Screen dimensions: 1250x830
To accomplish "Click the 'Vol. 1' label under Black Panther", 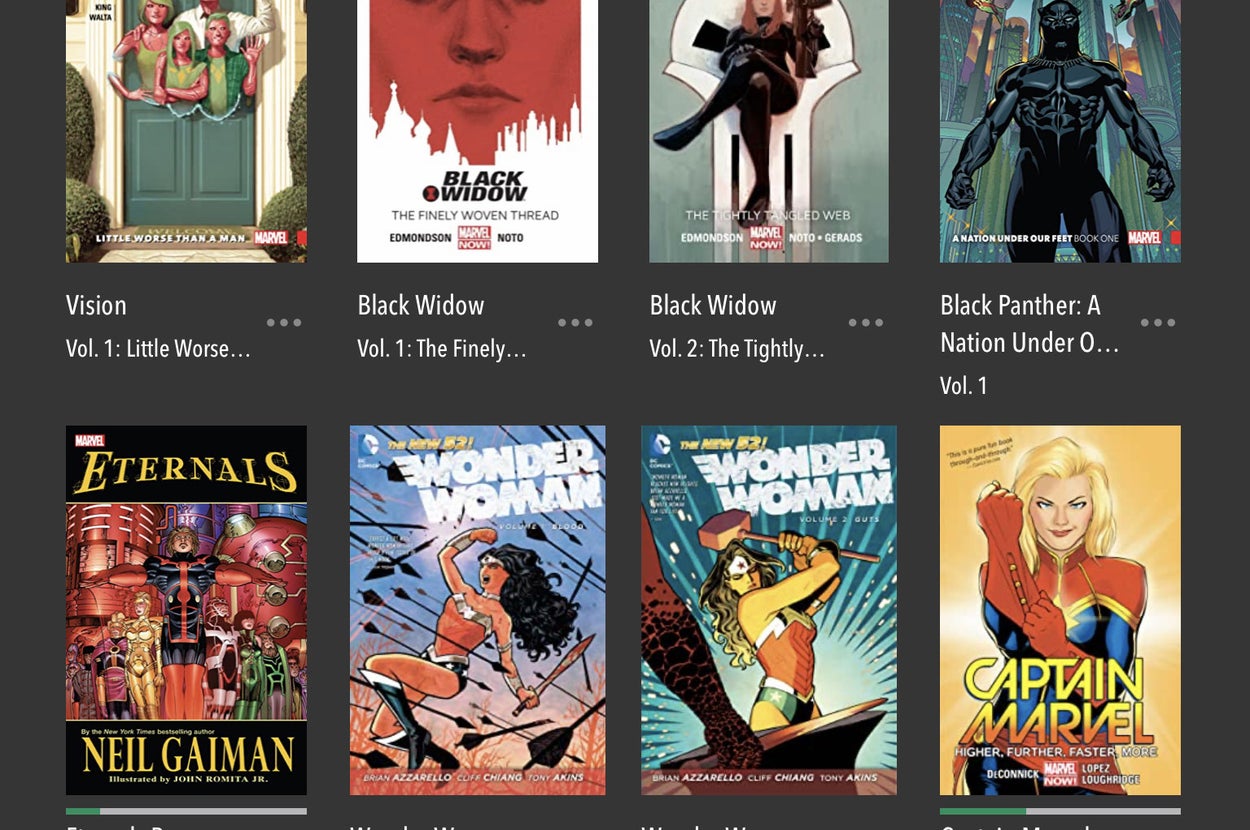I will 964,386.
